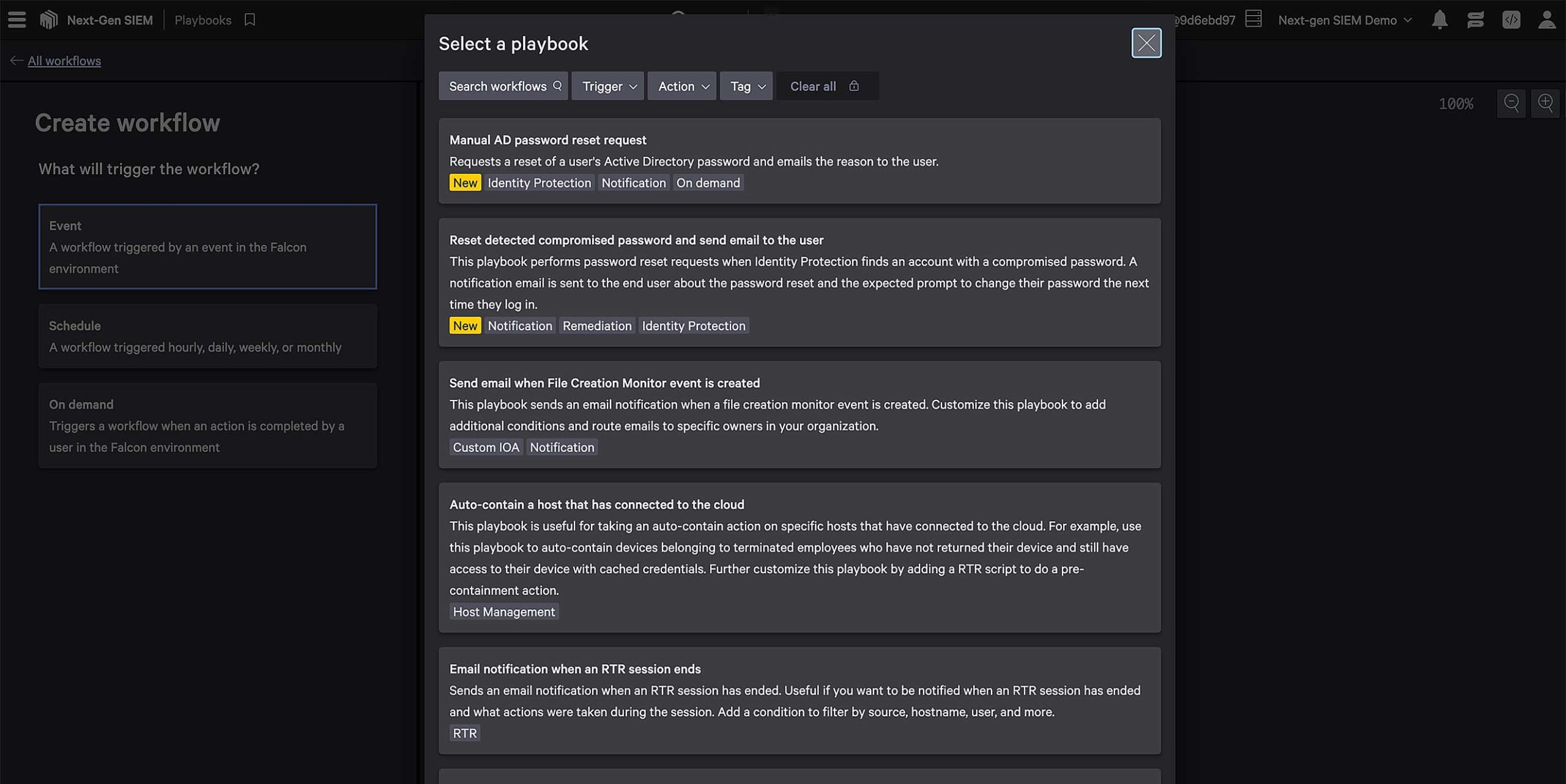Open the hamburger navigation menu
The image size is (1566, 784).
[x=17, y=20]
